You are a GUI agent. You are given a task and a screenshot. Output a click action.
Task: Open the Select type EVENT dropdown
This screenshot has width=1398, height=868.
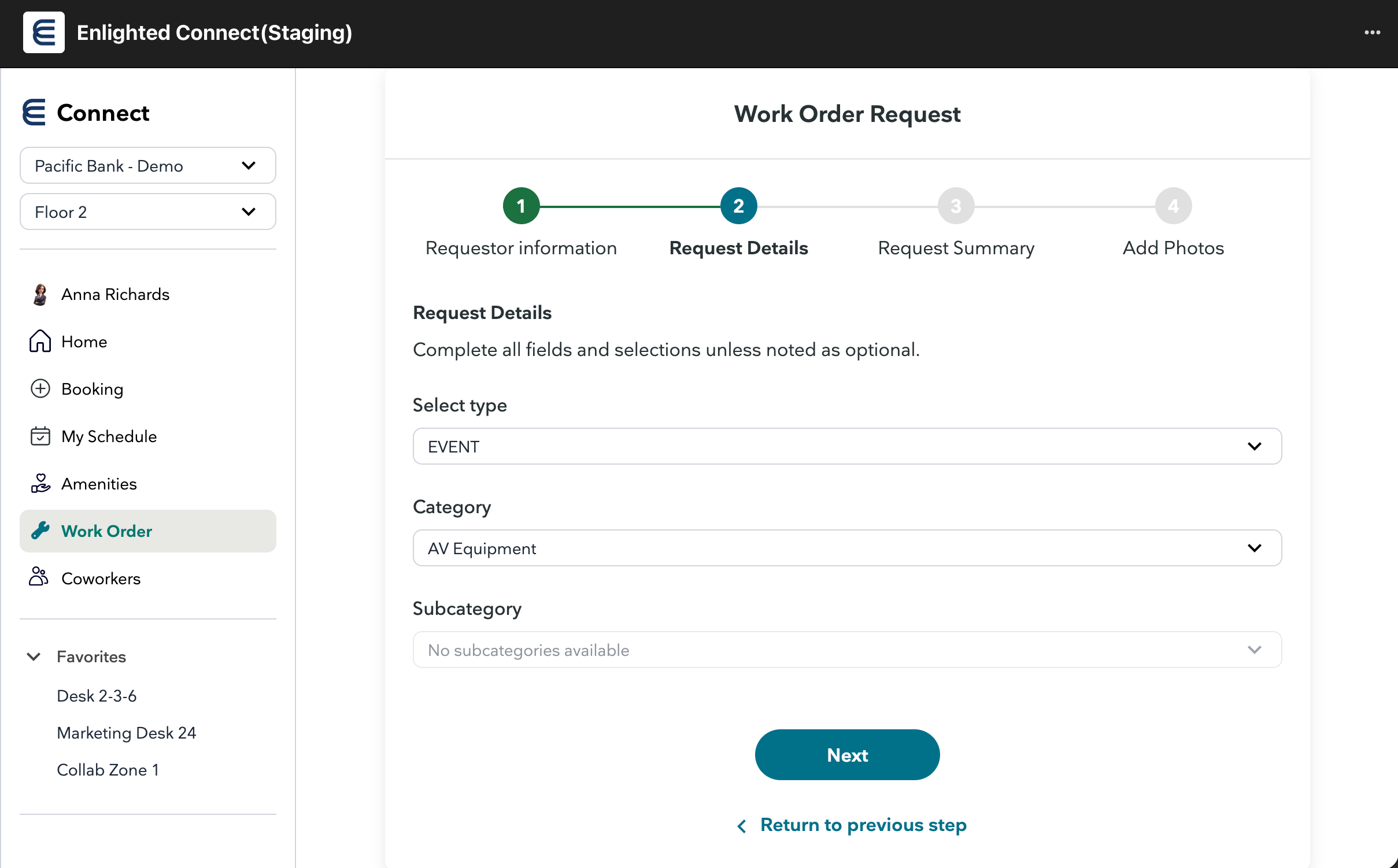tap(847, 447)
